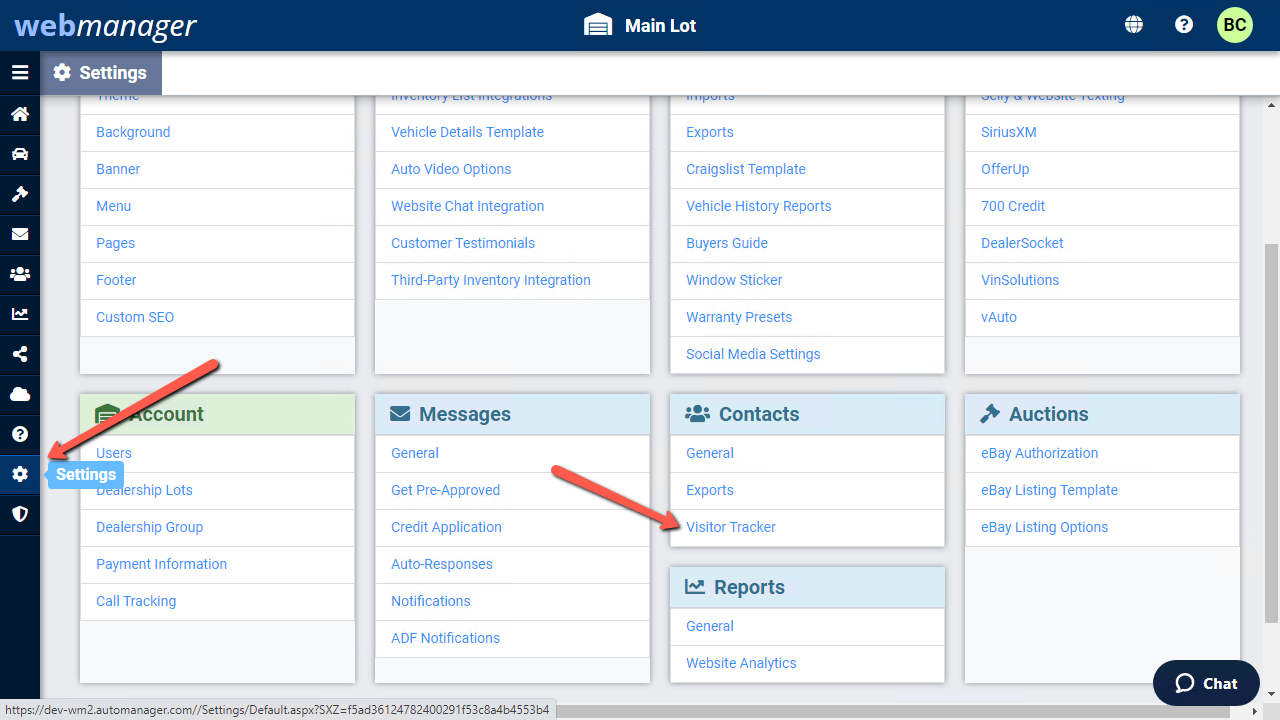
Task: Open VinSolutions link
Action: tap(1020, 280)
